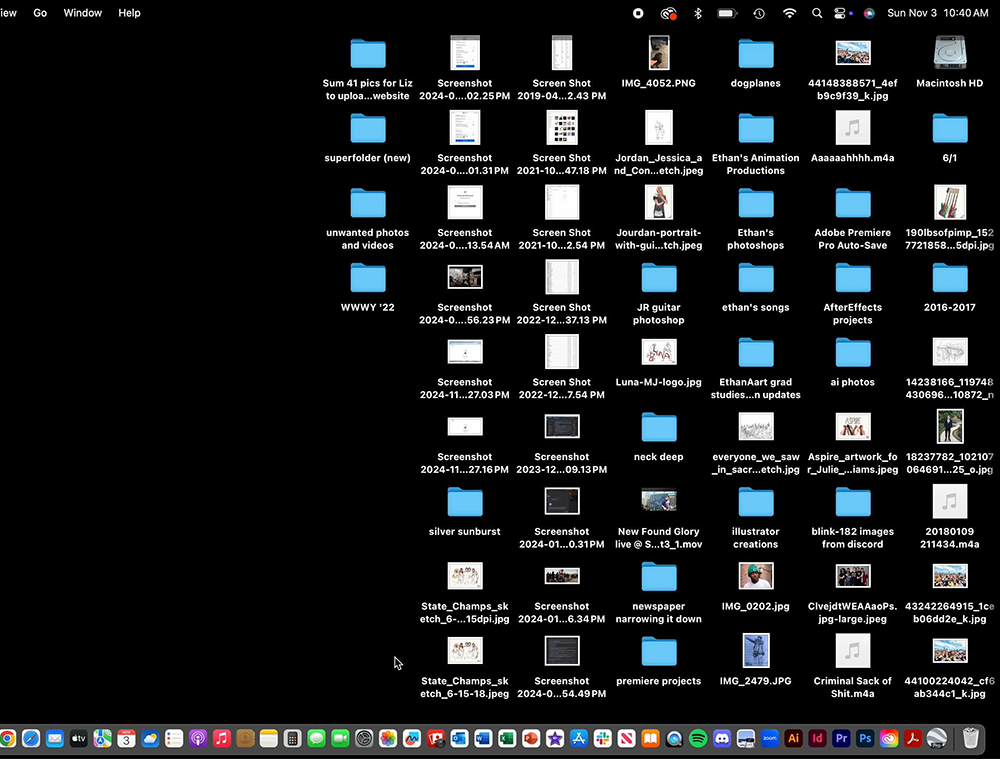Open Calendar in the Dock

pyautogui.click(x=126, y=738)
